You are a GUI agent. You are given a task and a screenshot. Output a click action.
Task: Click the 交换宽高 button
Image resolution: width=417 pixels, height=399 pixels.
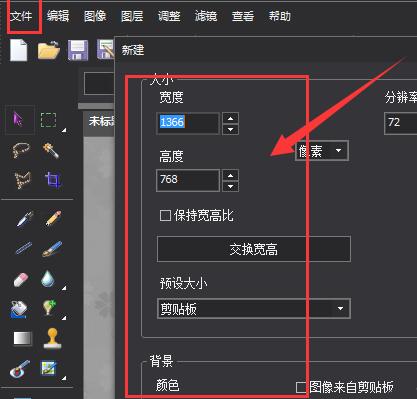click(254, 249)
